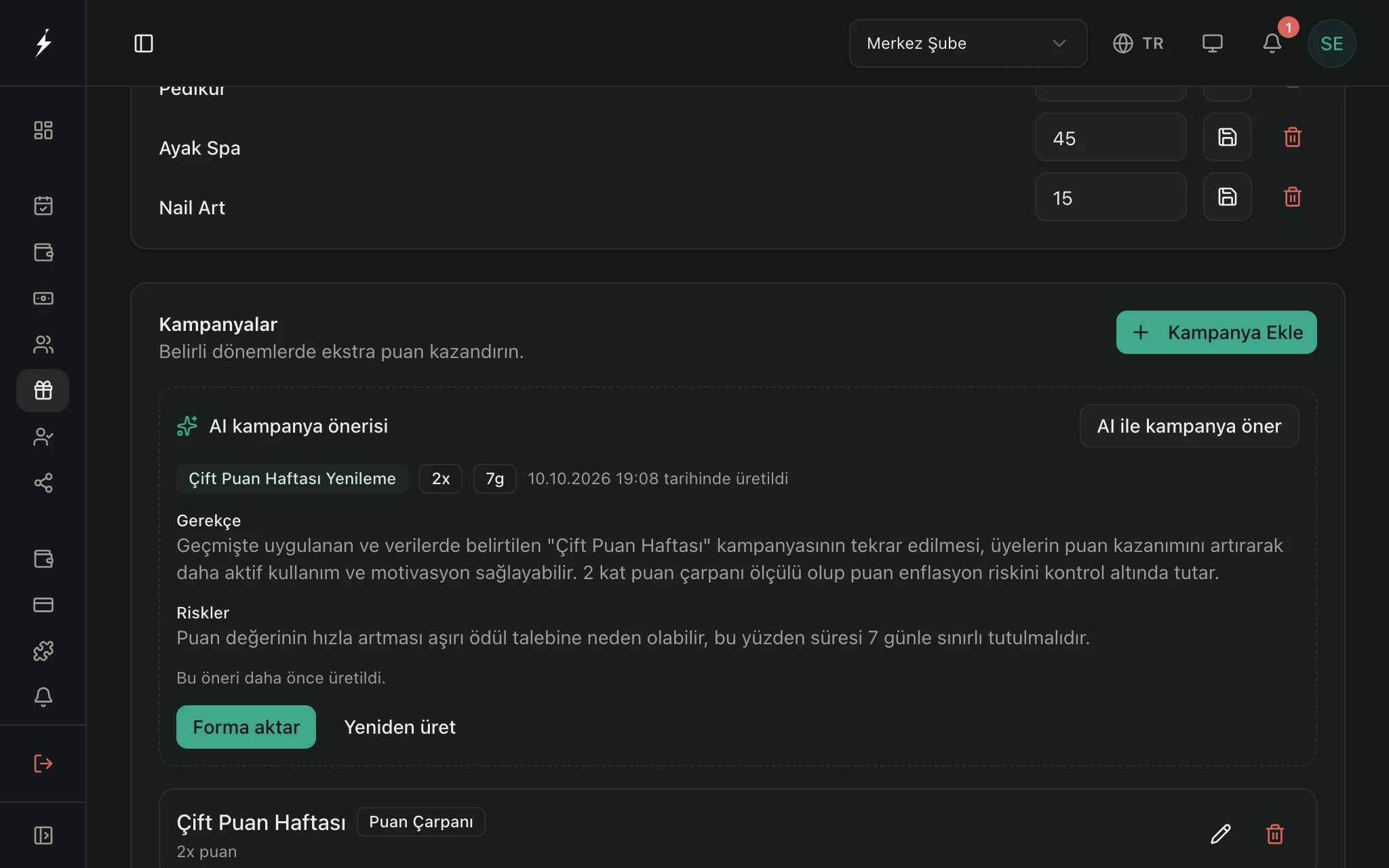Open the share connections sidebar icon

[43, 483]
